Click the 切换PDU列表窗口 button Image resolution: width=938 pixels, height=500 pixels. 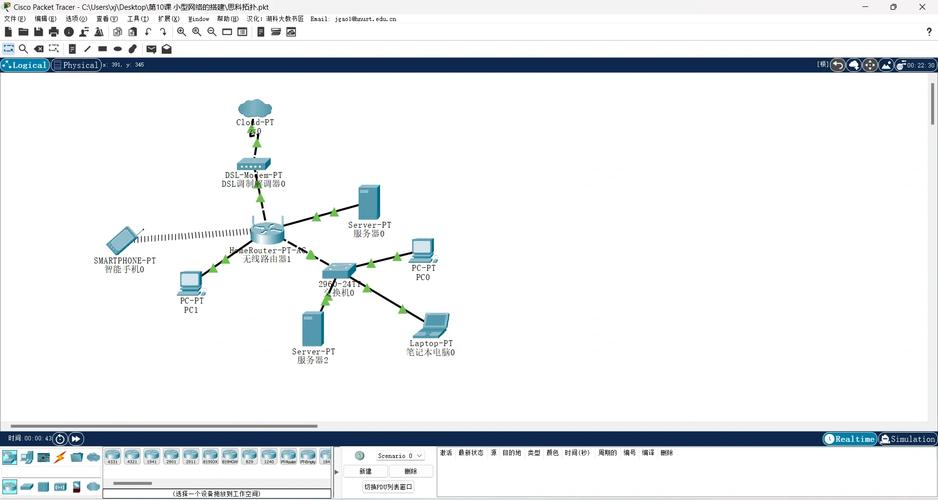click(x=388, y=487)
